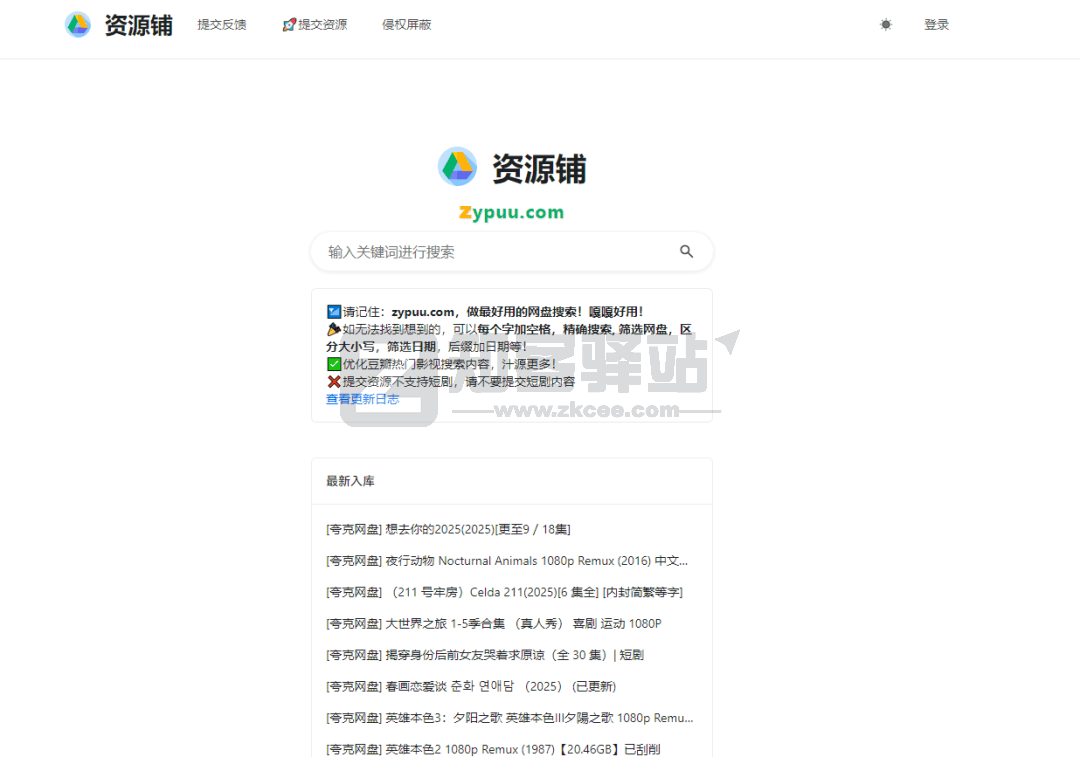1080x757 pixels.
Task: Click the large center site logo
Action: [x=457, y=166]
